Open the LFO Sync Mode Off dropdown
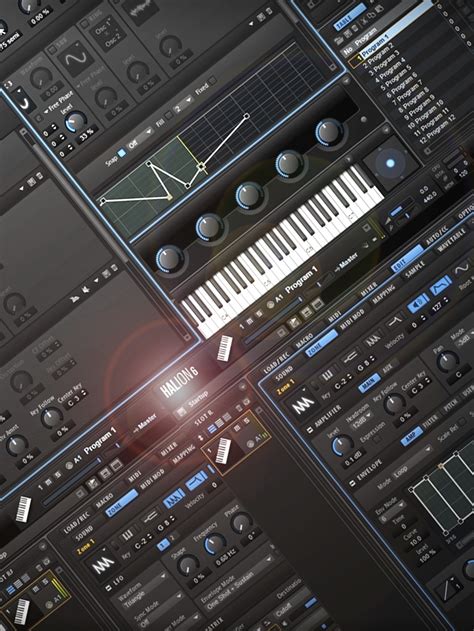Viewport: 474px width, 631px height. (161, 612)
